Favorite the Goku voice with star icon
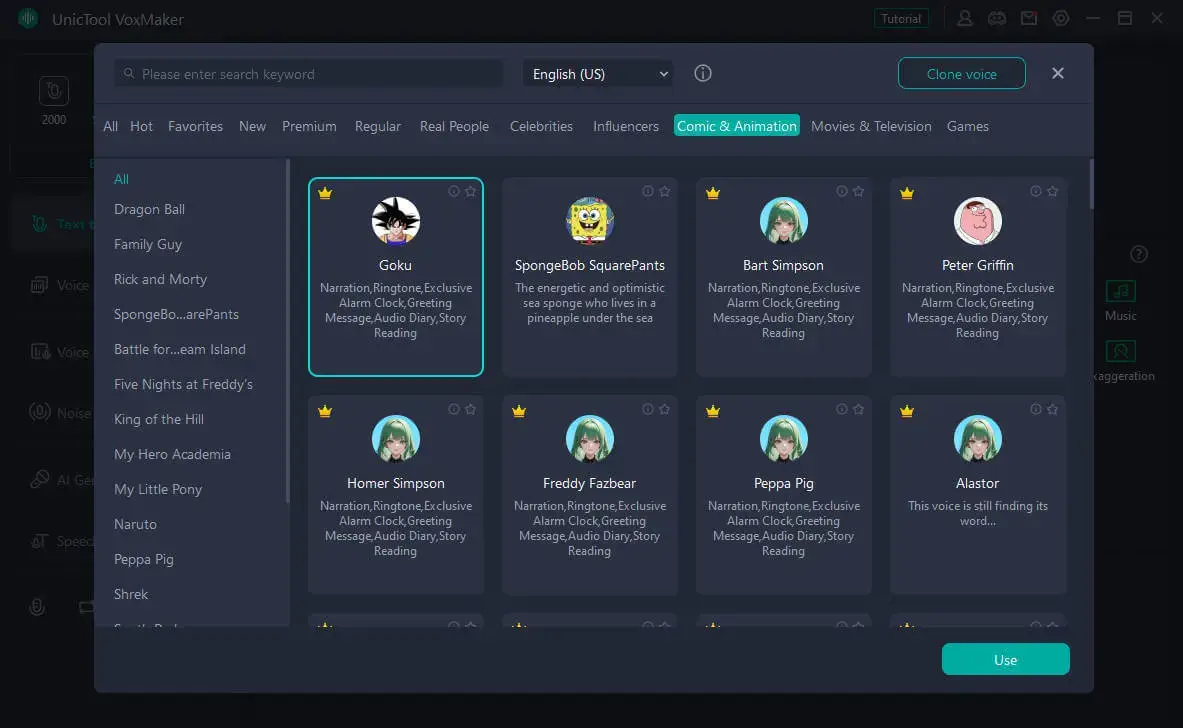This screenshot has height=728, width=1183. [x=471, y=192]
